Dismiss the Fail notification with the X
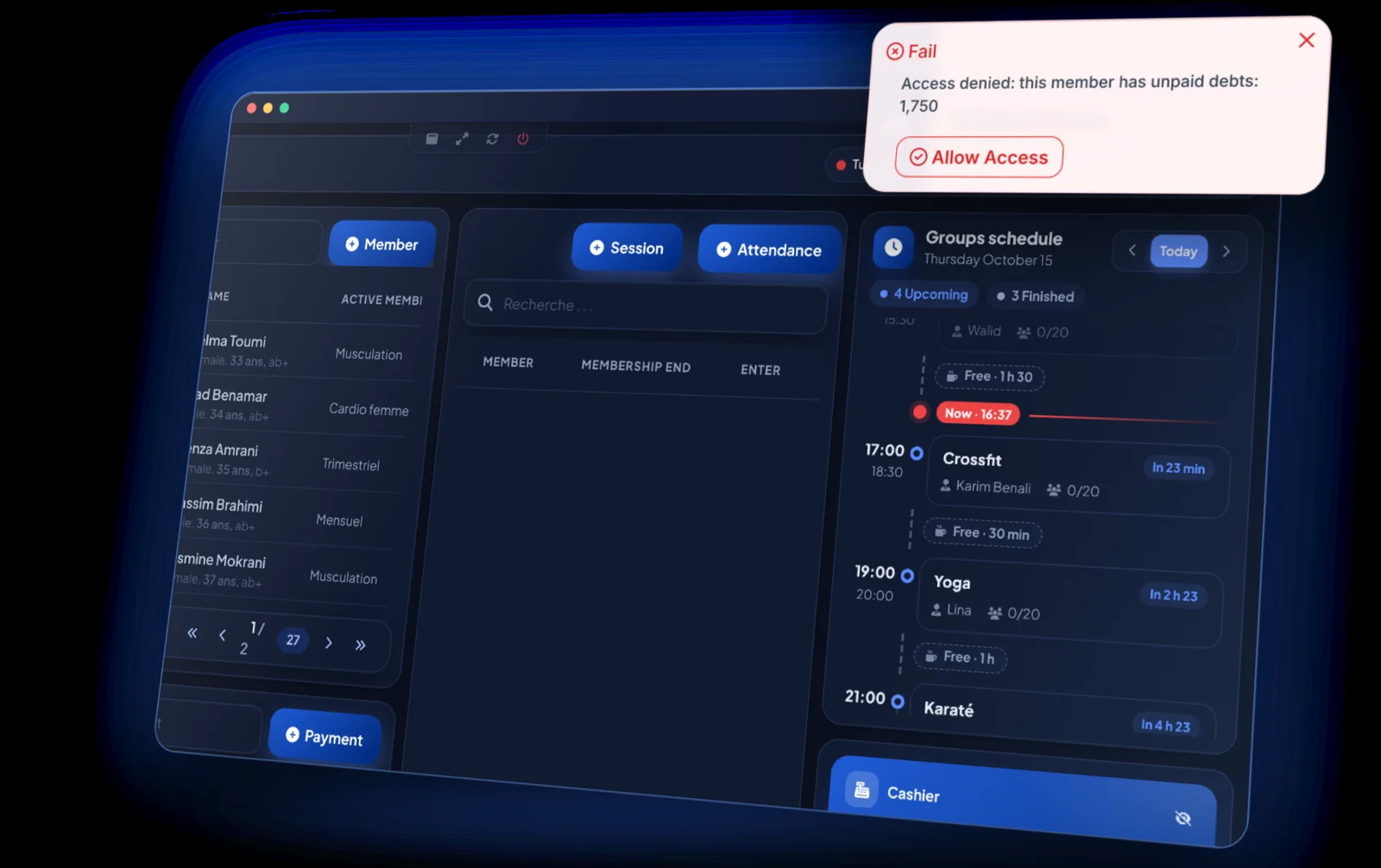 (x=1306, y=41)
